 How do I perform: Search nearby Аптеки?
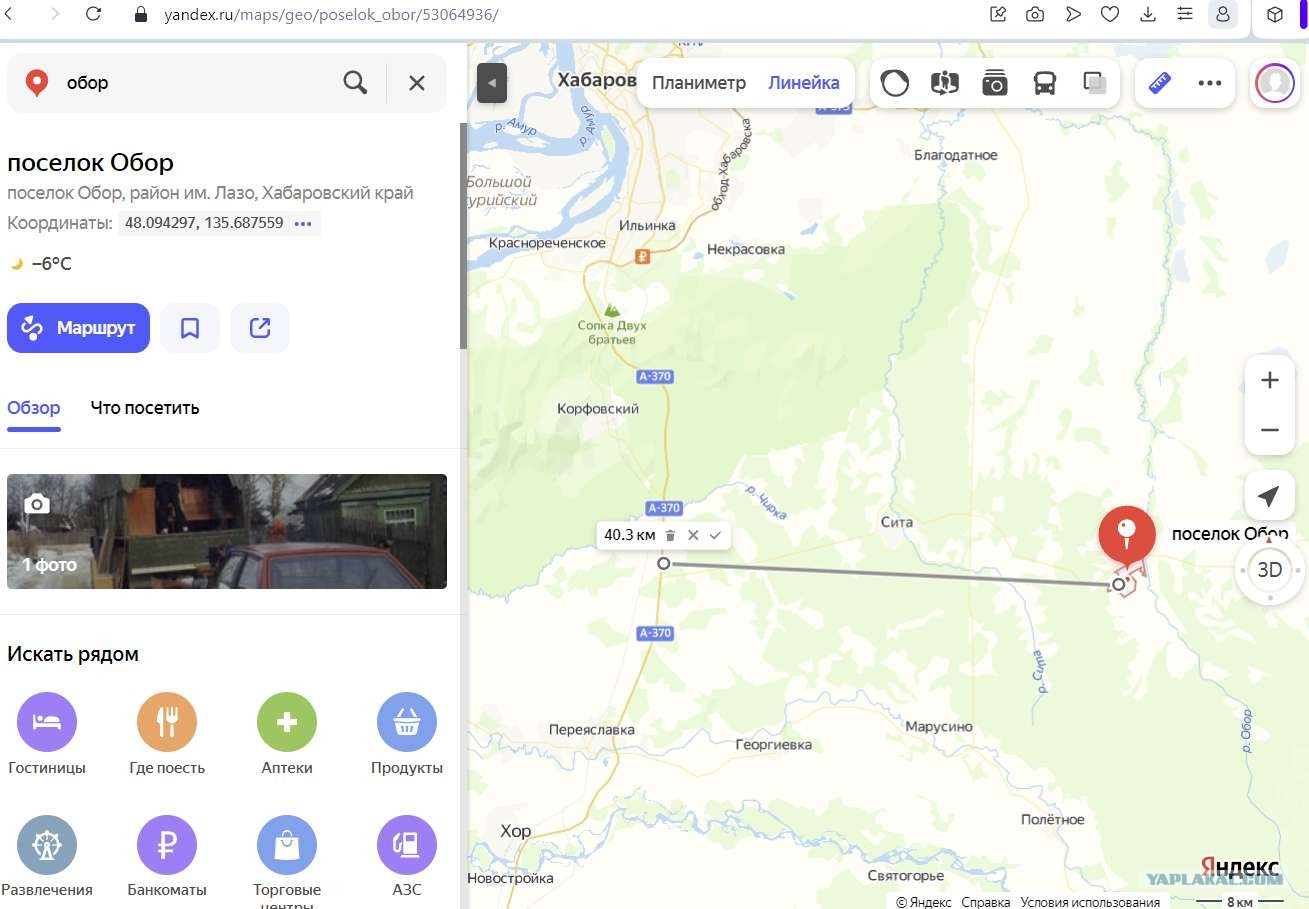pos(287,736)
